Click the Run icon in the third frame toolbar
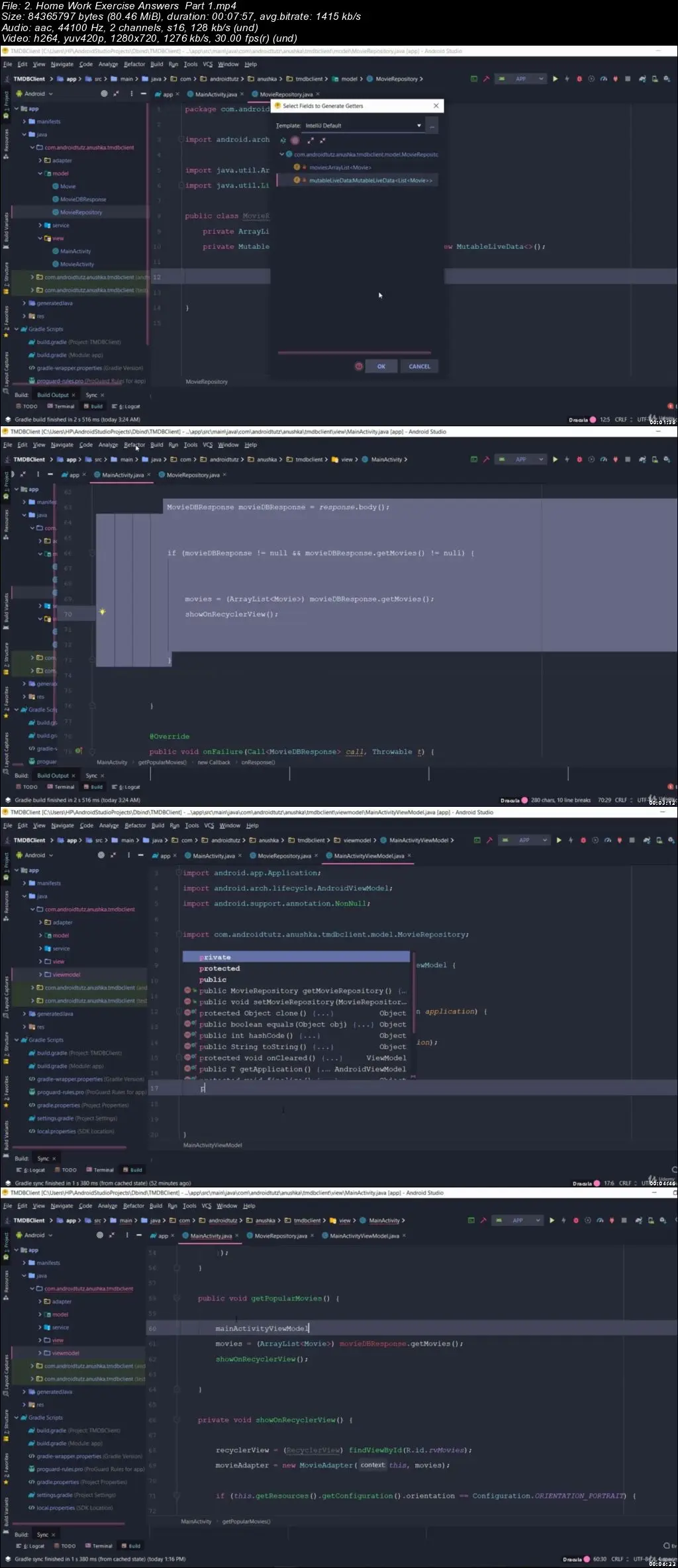The width and height of the screenshot is (678, 1568). 559,840
